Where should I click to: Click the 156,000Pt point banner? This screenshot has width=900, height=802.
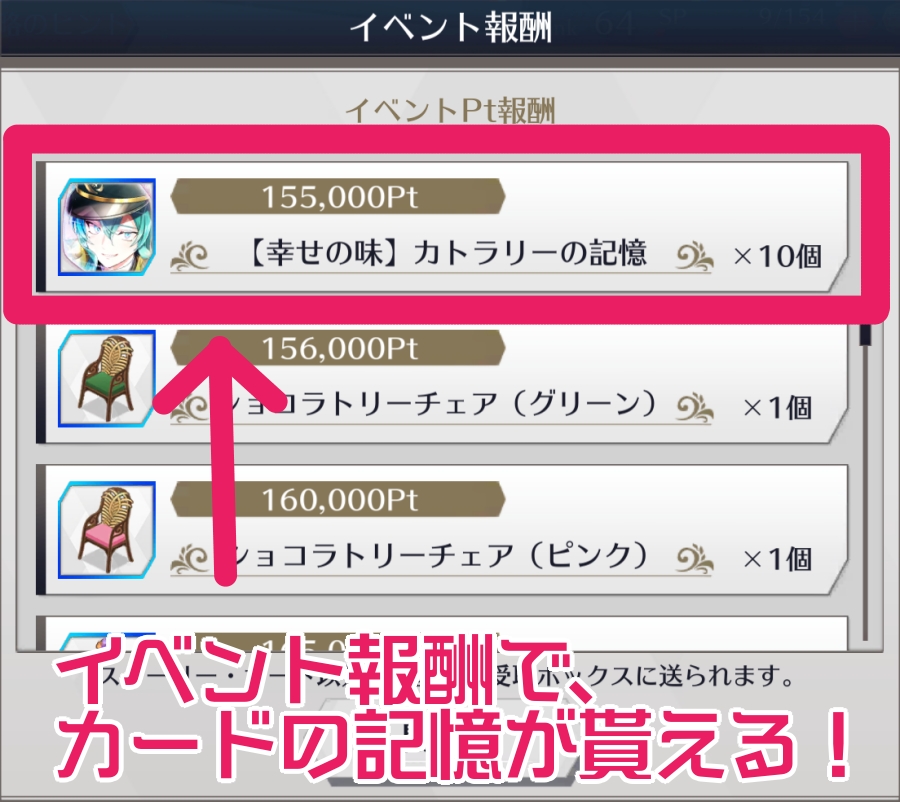pos(338,348)
